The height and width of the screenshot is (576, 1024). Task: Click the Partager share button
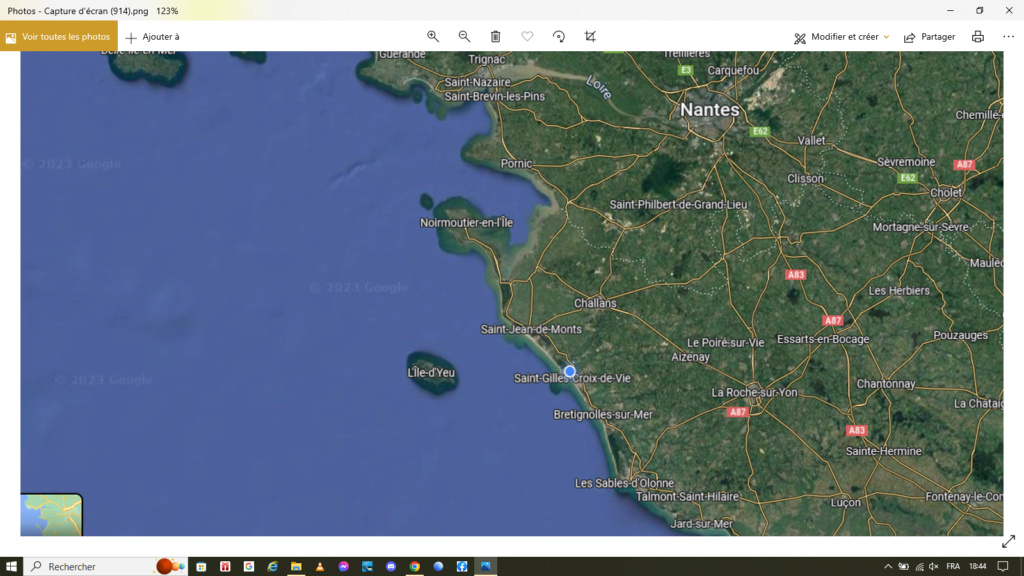pyautogui.click(x=929, y=37)
